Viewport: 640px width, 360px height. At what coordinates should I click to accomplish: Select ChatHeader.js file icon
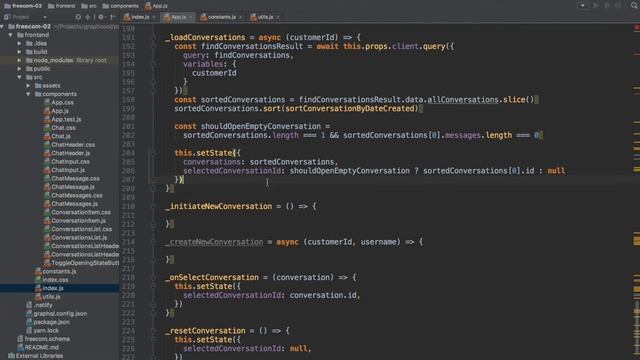[x=47, y=153]
